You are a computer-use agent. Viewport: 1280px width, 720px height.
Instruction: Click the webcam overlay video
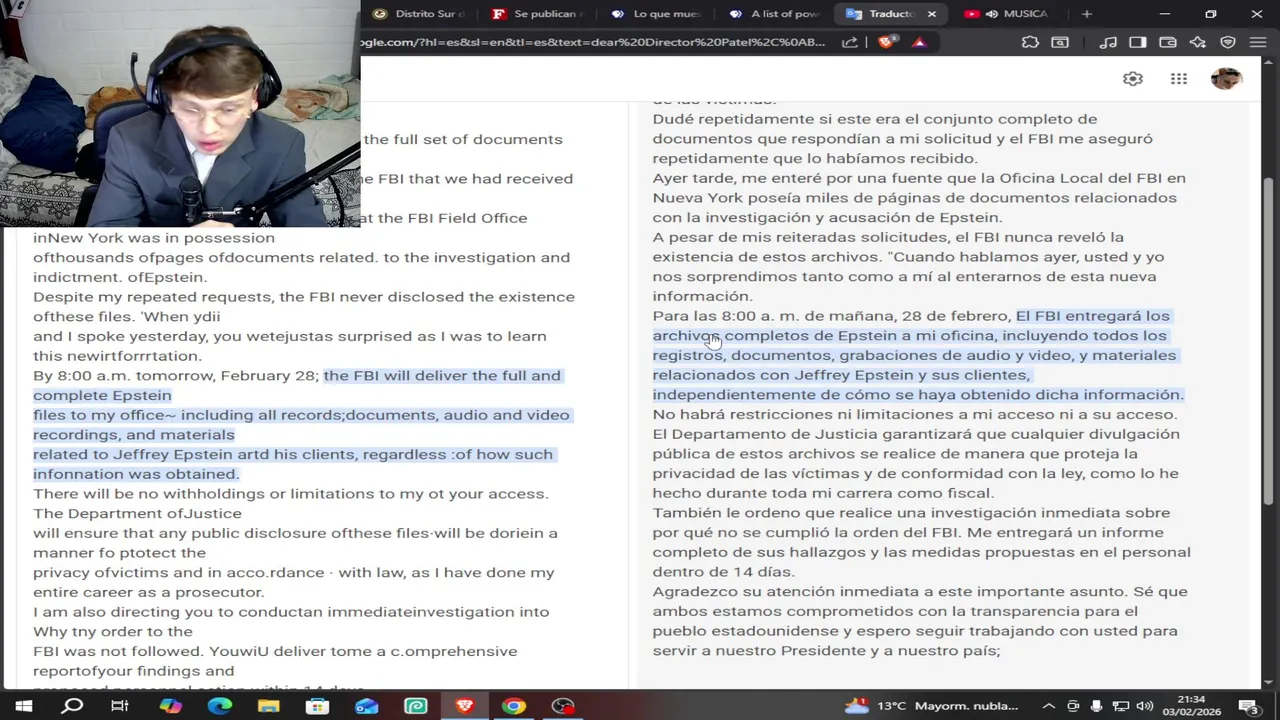pyautogui.click(x=180, y=114)
